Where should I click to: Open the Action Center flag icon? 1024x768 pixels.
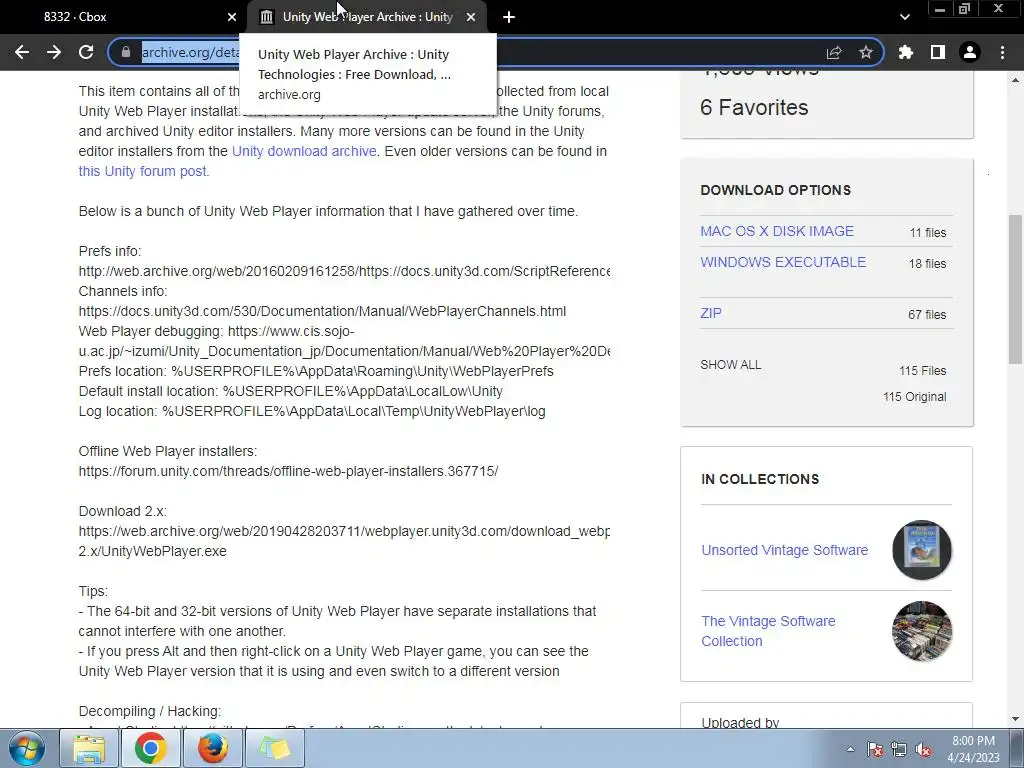click(875, 749)
